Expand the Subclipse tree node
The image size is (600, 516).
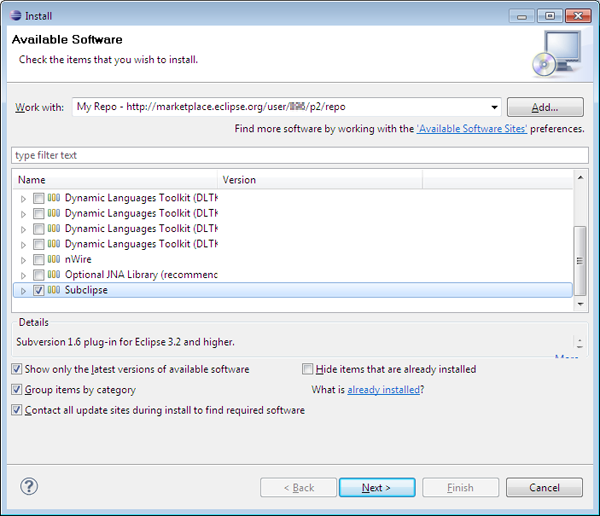click(x=23, y=290)
